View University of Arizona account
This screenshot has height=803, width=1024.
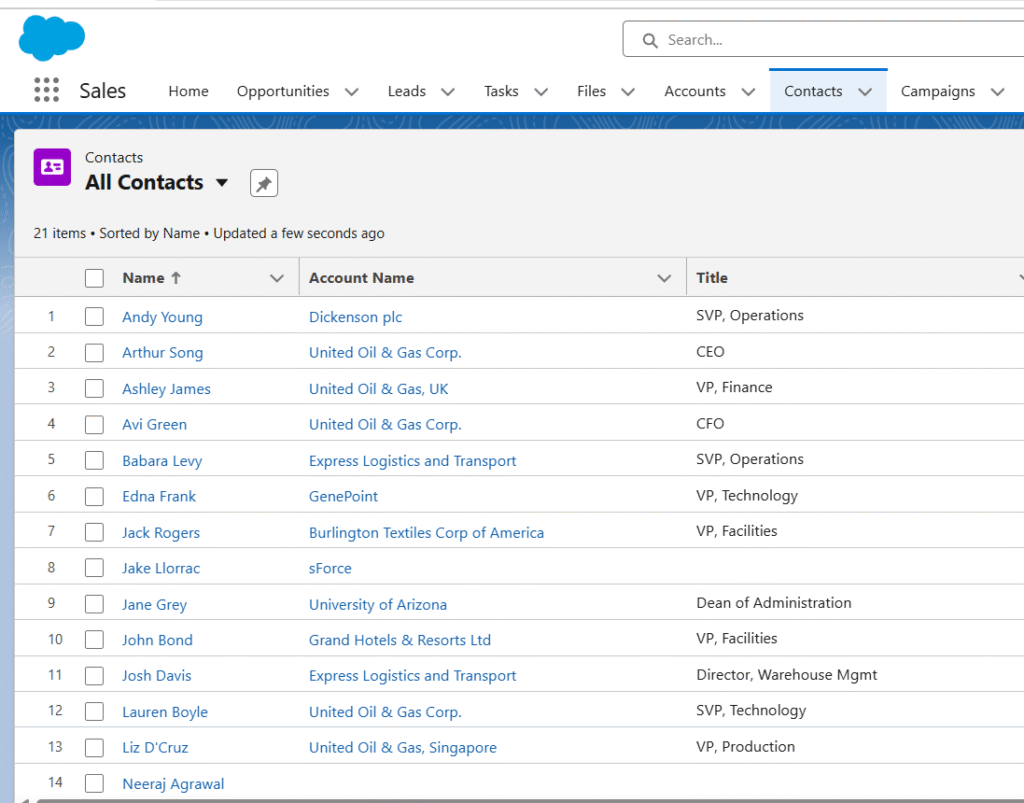[x=378, y=605]
